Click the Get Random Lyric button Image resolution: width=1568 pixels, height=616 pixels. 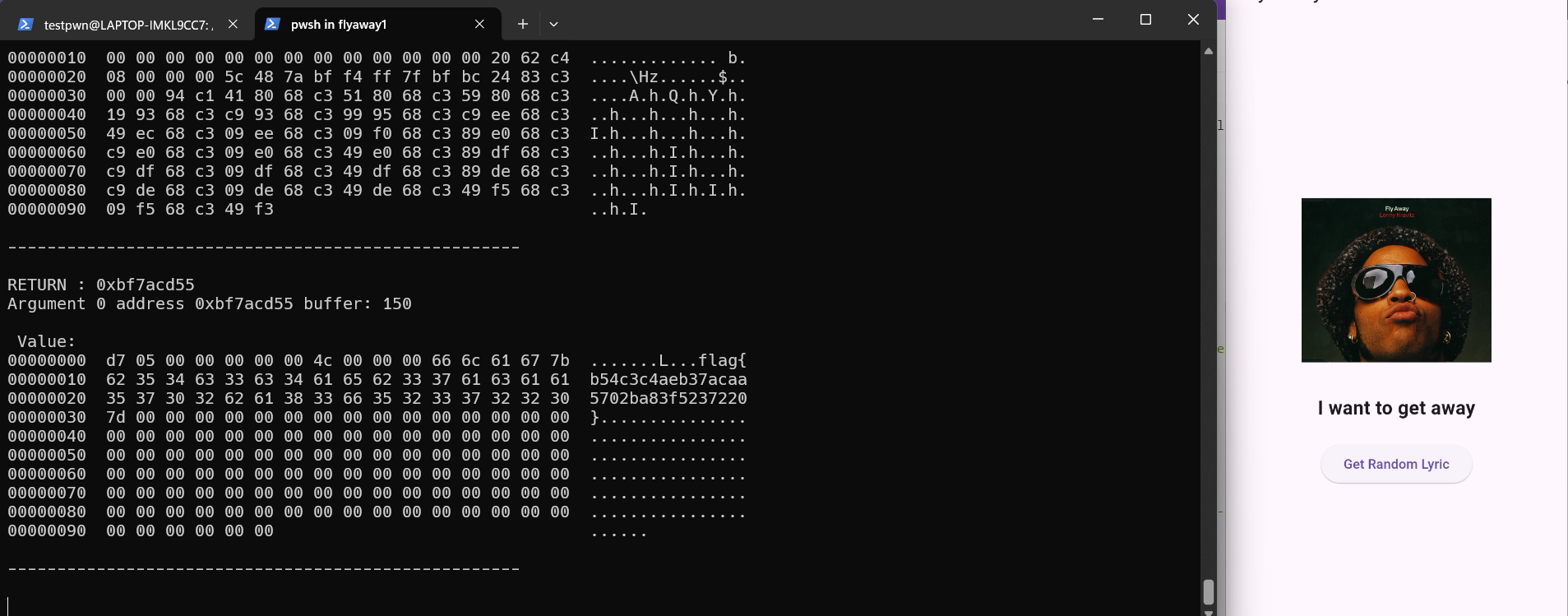[x=1396, y=464]
